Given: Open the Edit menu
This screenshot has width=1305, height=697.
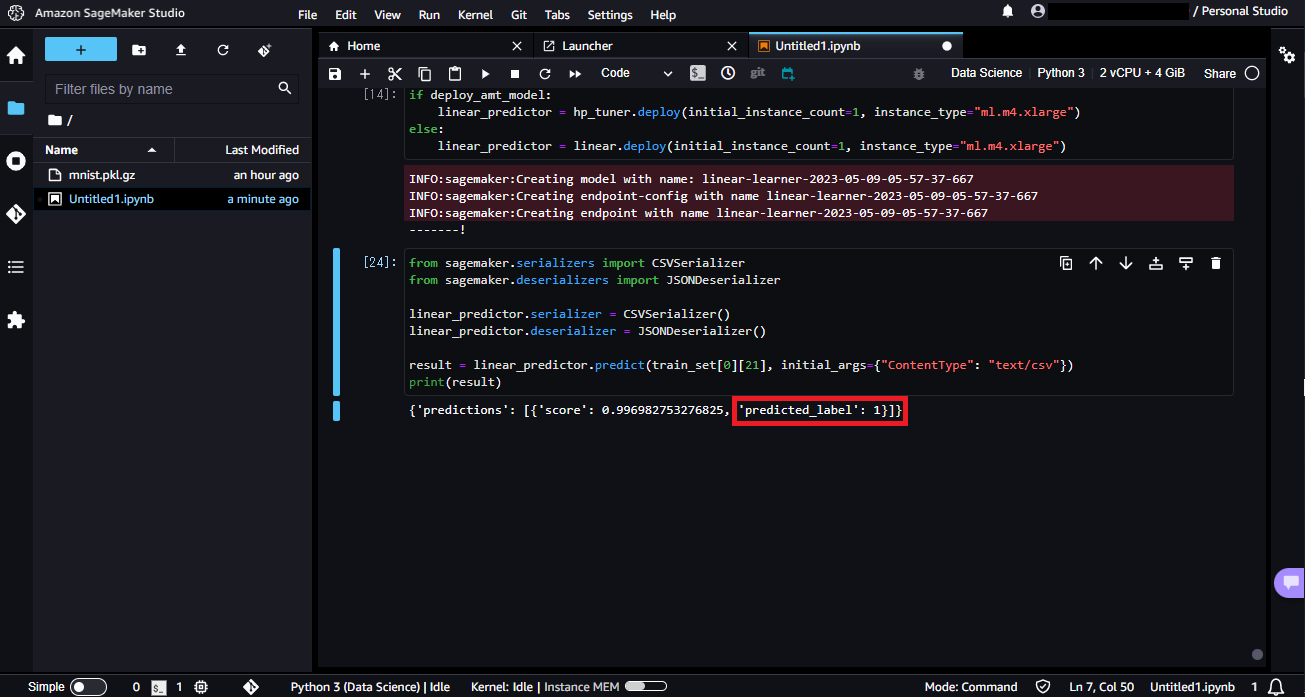Looking at the screenshot, I should (x=346, y=15).
